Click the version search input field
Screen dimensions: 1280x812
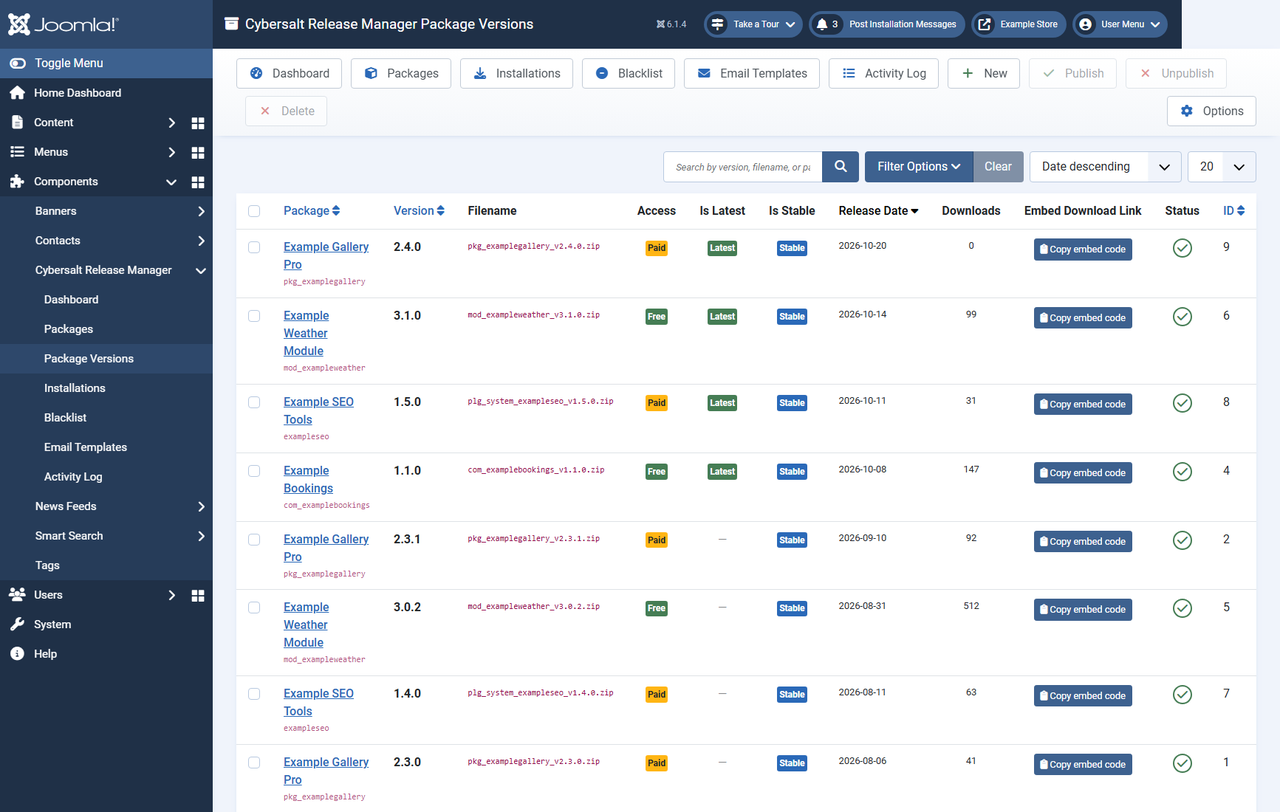[743, 167]
